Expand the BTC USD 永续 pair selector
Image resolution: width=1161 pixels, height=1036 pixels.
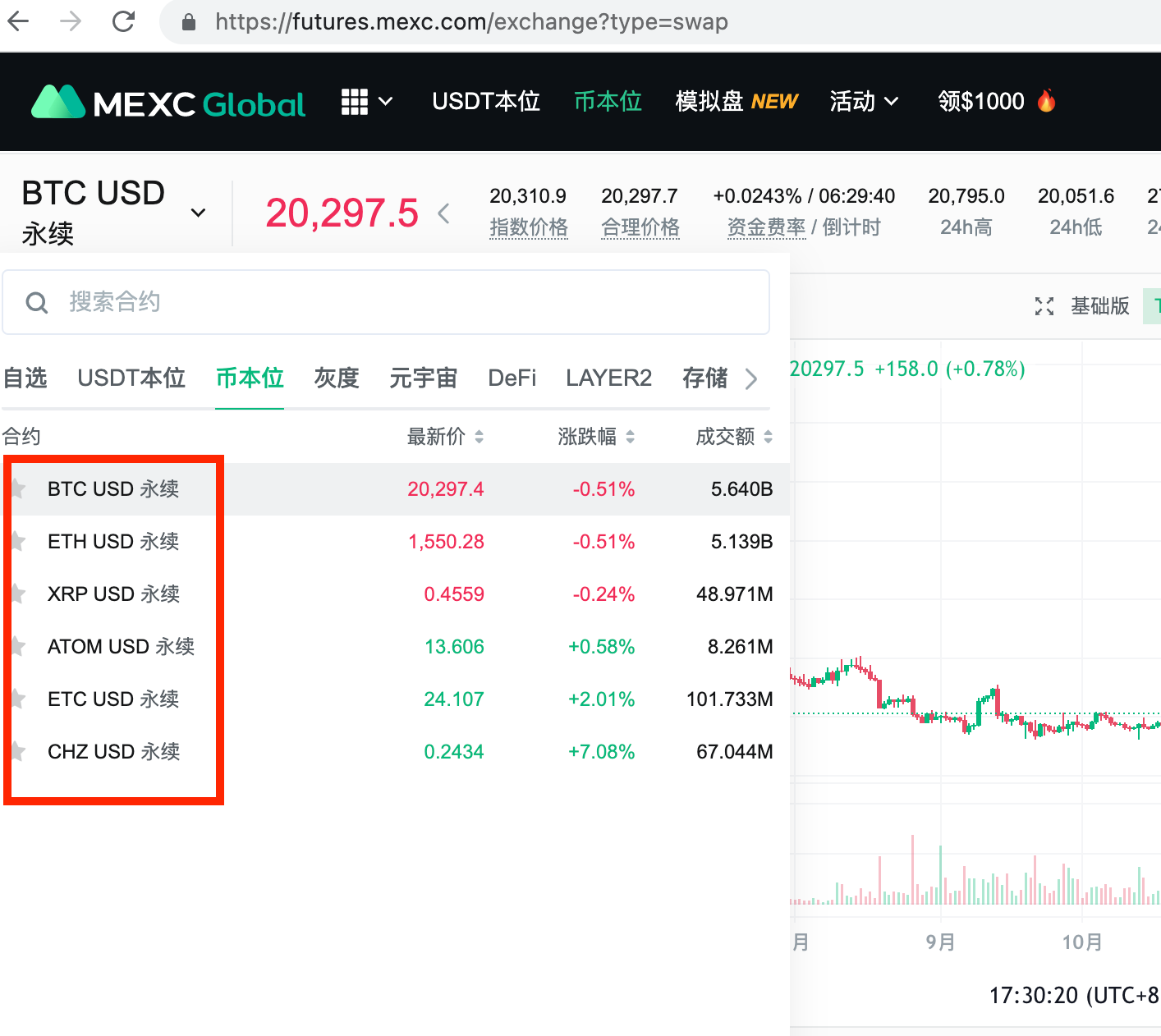pos(198,213)
